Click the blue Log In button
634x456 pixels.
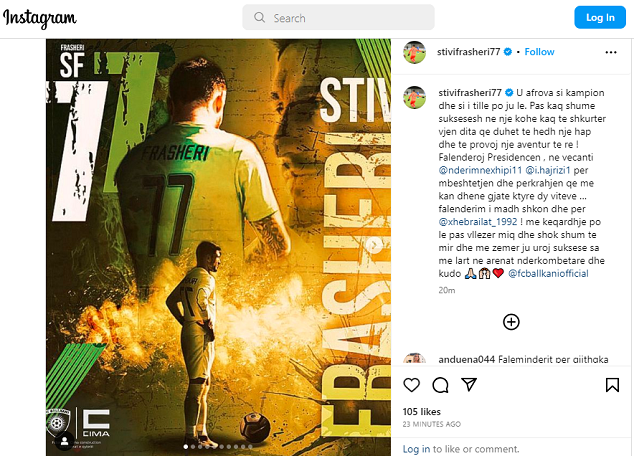(x=600, y=17)
